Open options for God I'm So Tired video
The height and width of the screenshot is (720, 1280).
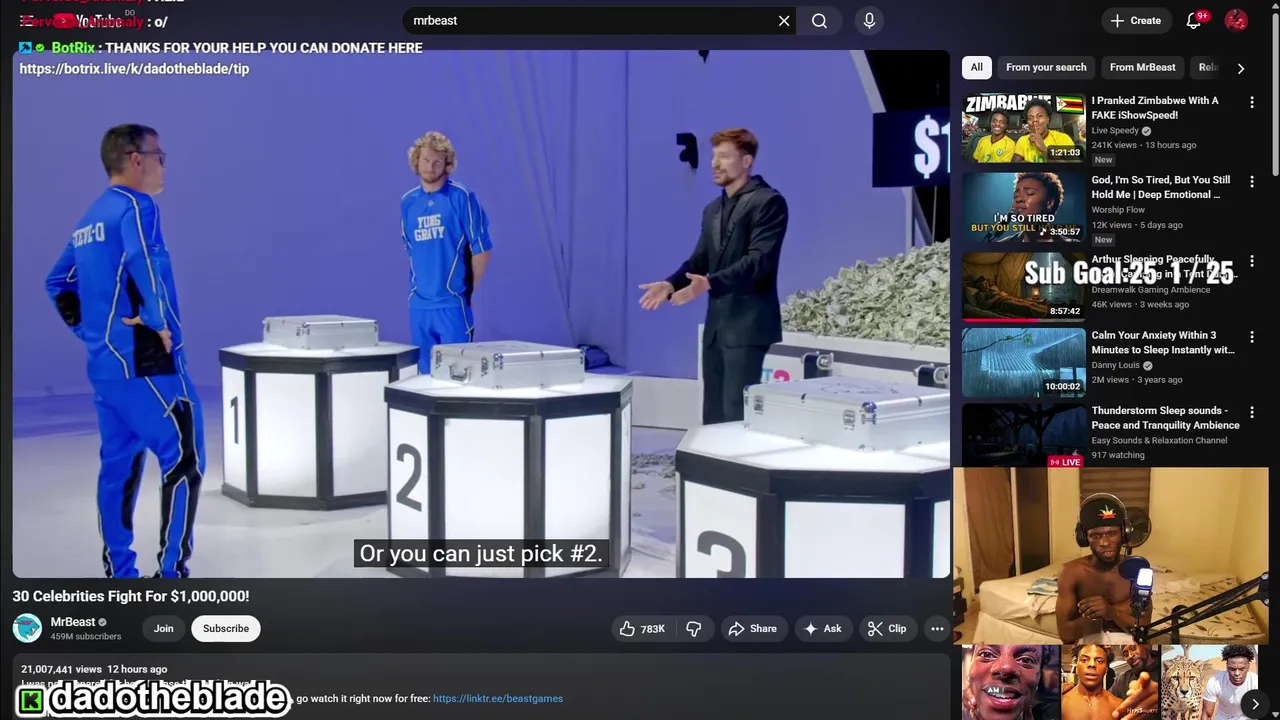click(1251, 181)
